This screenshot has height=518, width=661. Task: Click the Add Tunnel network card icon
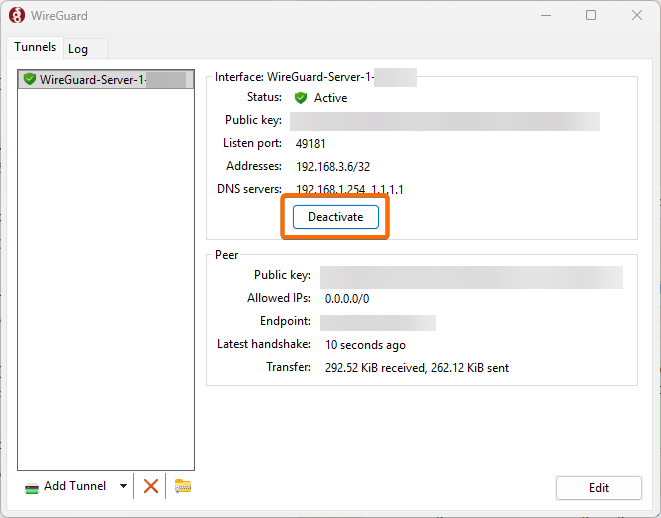tap(32, 486)
